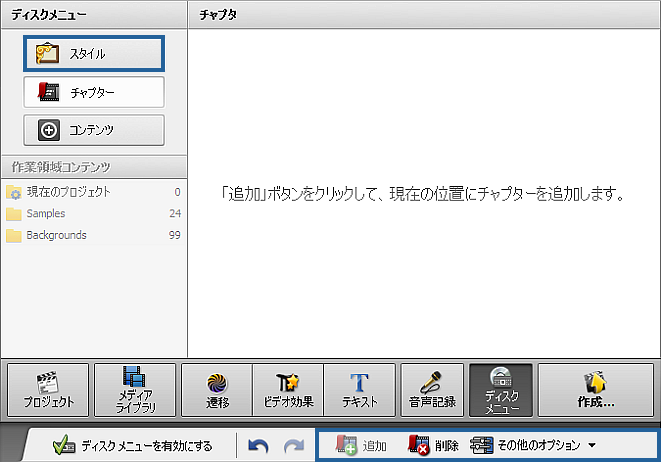
Task: Toggle ディスク メニューを有効にする checkmark
Action: [x=132, y=445]
